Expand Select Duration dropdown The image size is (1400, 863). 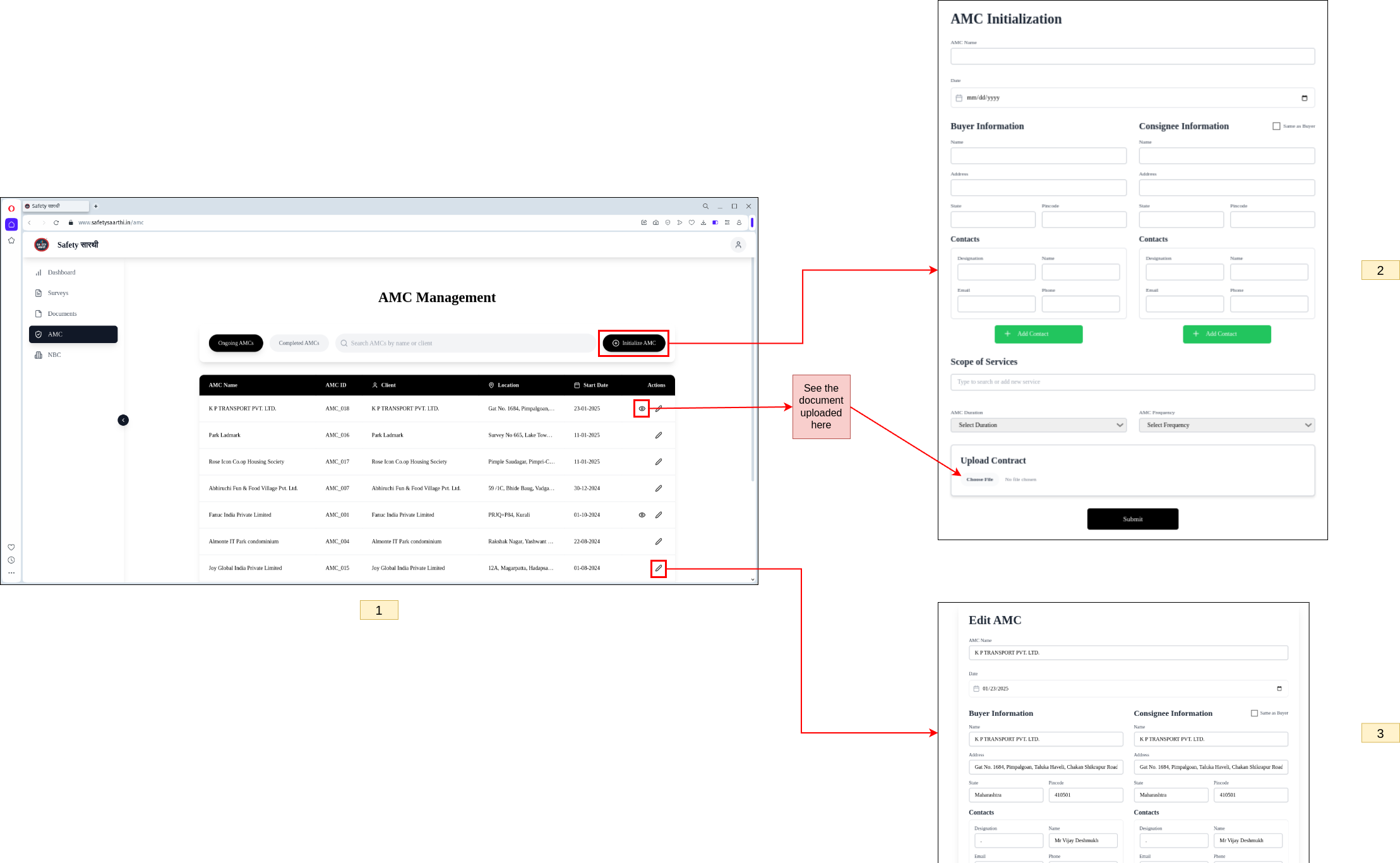coord(1038,425)
